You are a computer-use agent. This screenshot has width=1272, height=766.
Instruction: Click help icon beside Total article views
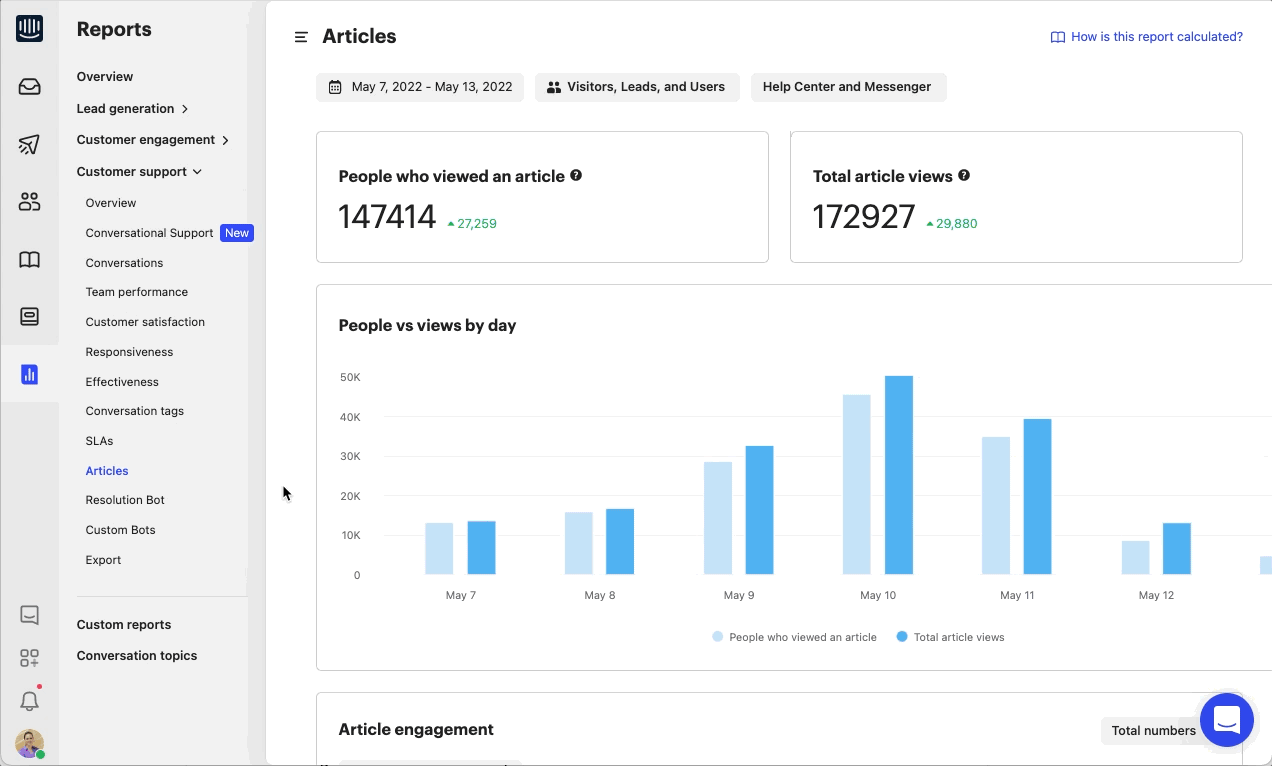pyautogui.click(x=964, y=175)
